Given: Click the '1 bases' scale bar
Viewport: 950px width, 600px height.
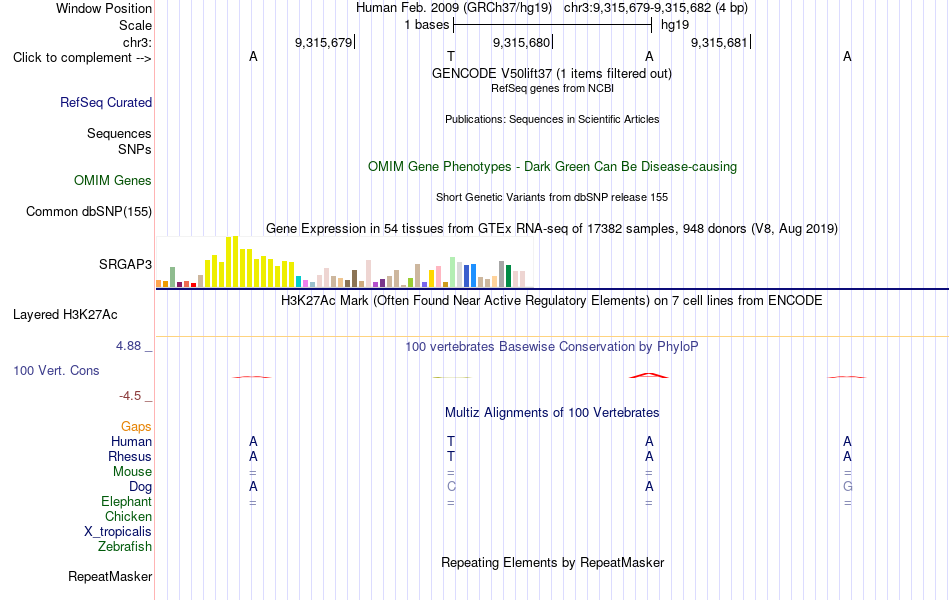Looking at the screenshot, I should click(x=552, y=25).
